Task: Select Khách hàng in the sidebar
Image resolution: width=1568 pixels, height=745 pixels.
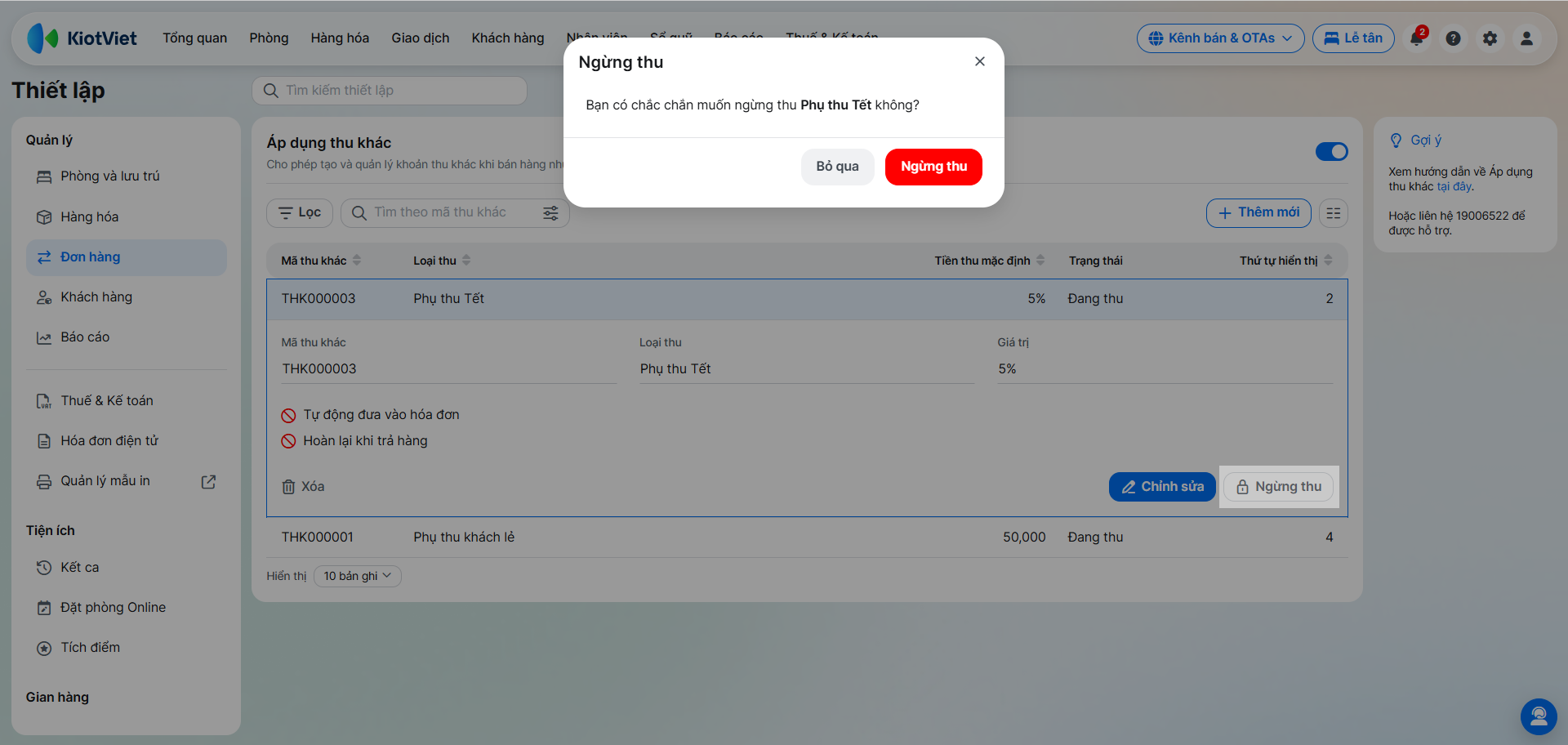Action: [127, 297]
